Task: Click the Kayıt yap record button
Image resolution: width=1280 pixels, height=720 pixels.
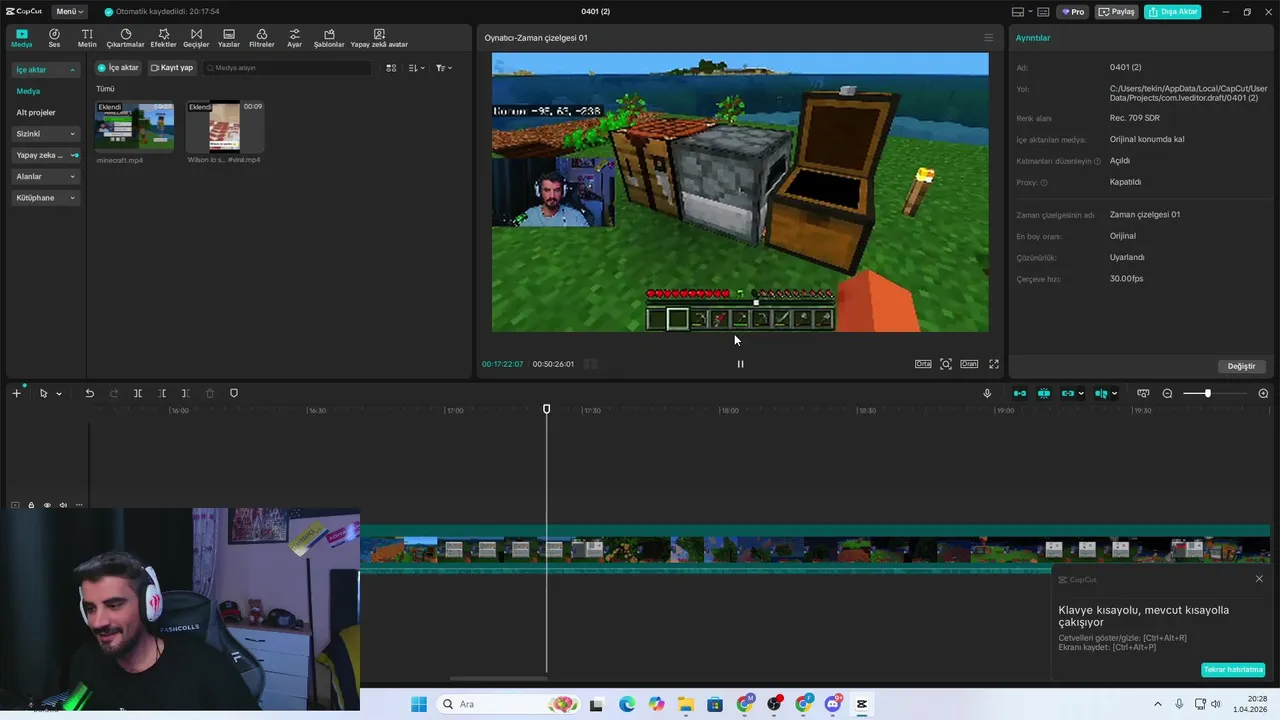Action: pyautogui.click(x=172, y=68)
